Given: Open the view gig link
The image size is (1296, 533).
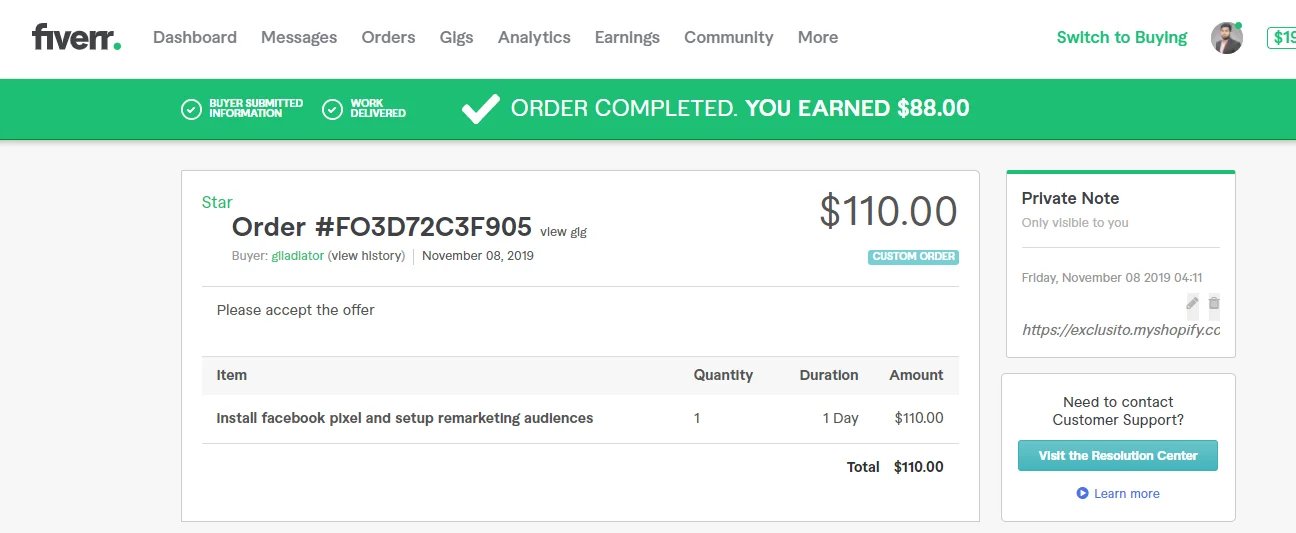Looking at the screenshot, I should (563, 232).
